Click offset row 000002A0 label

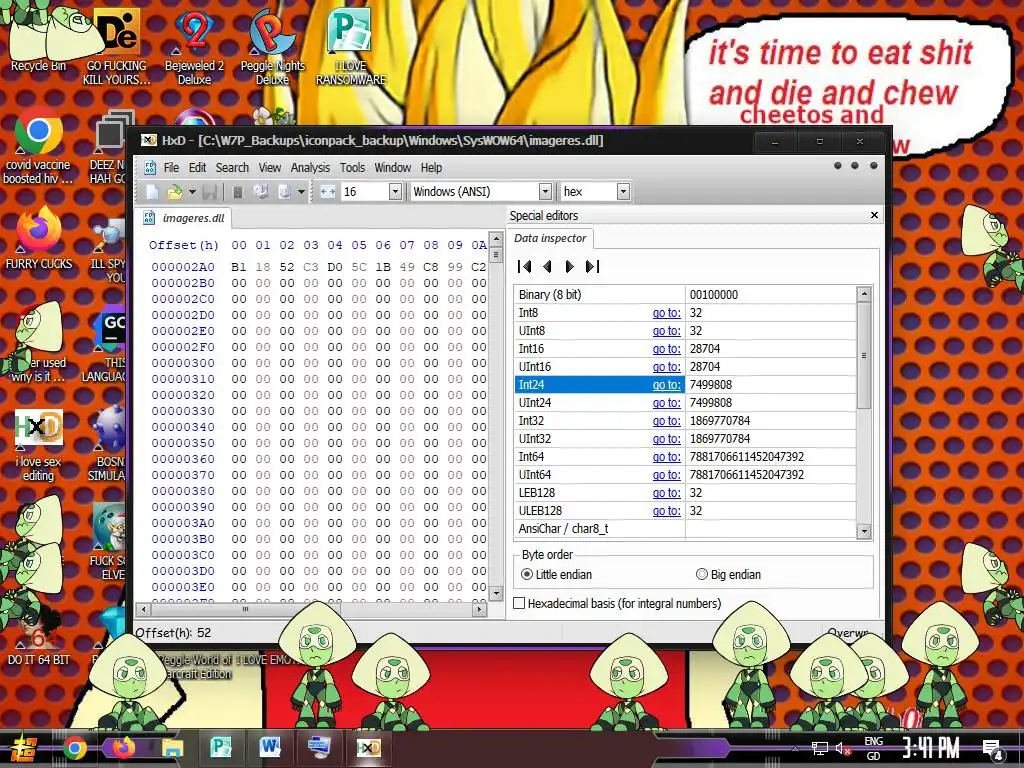point(183,267)
